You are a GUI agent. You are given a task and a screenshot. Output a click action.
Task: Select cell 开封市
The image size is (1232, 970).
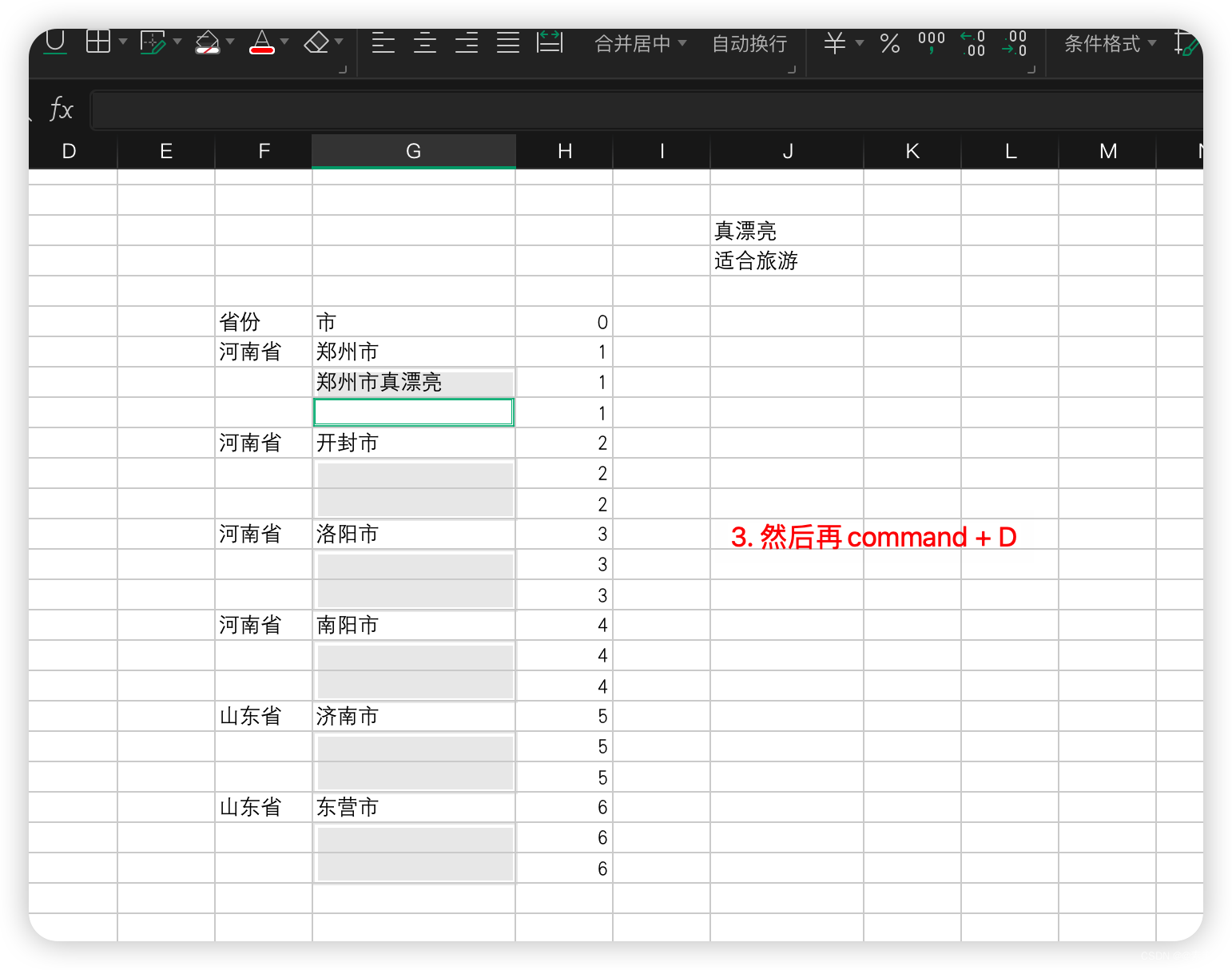point(414,443)
